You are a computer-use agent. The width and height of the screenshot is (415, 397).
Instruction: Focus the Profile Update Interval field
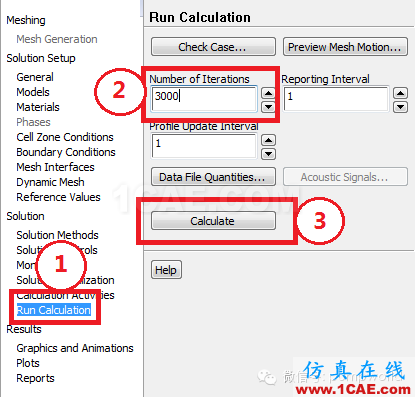pos(204,146)
